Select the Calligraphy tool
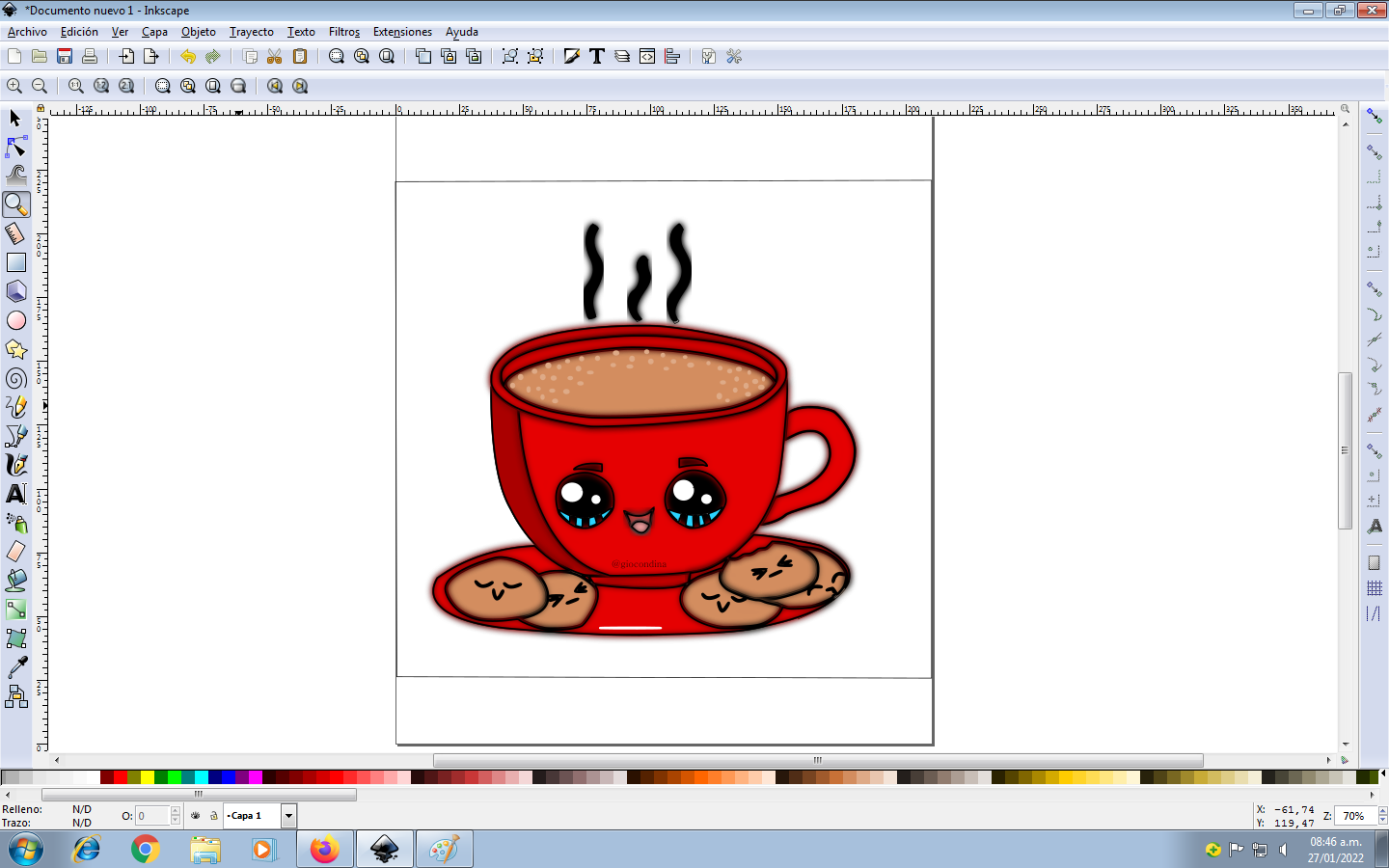Screen dimensions: 1389x868 click(15, 465)
